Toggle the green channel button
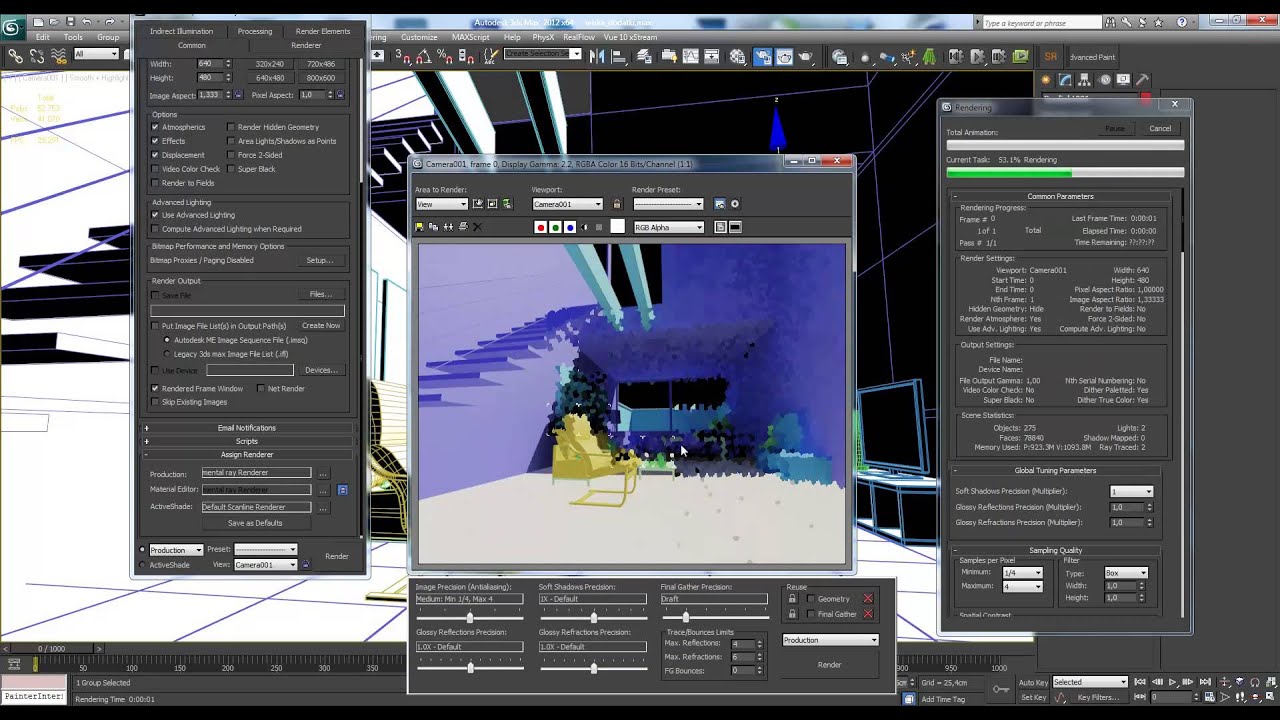This screenshot has height=720, width=1280. coord(555,227)
